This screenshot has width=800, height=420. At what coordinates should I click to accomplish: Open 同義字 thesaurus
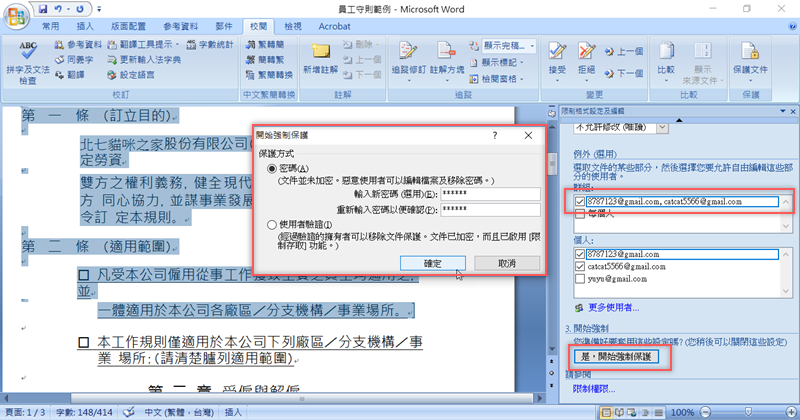(74, 60)
